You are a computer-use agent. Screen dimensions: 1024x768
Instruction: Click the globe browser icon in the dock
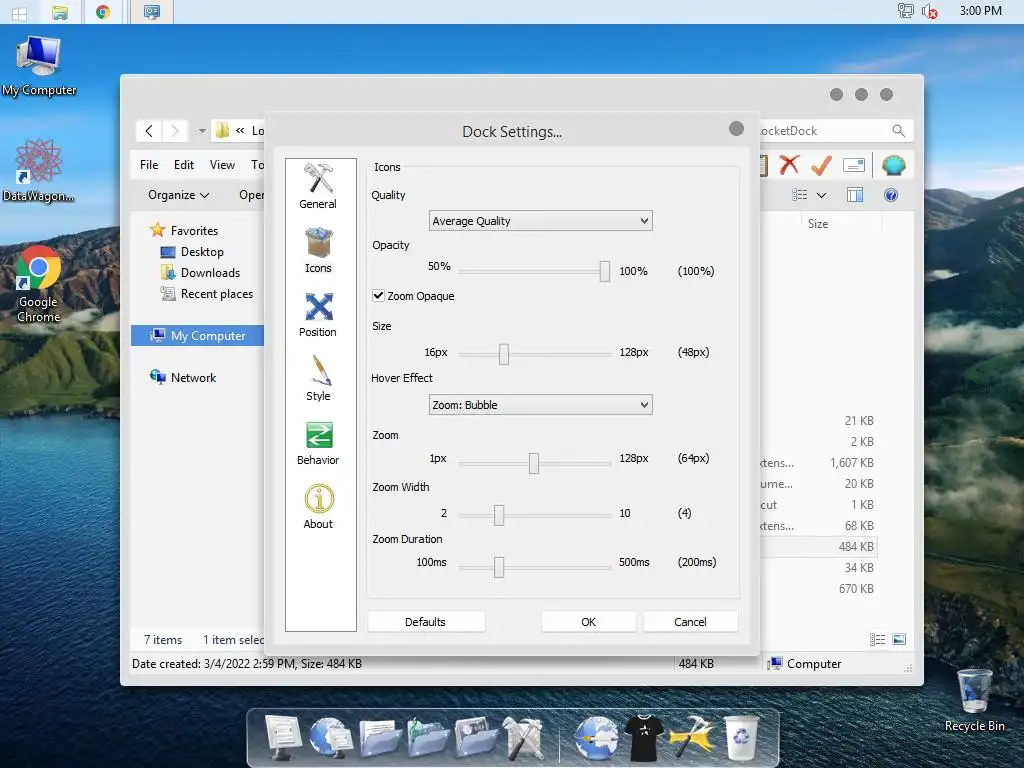point(596,738)
